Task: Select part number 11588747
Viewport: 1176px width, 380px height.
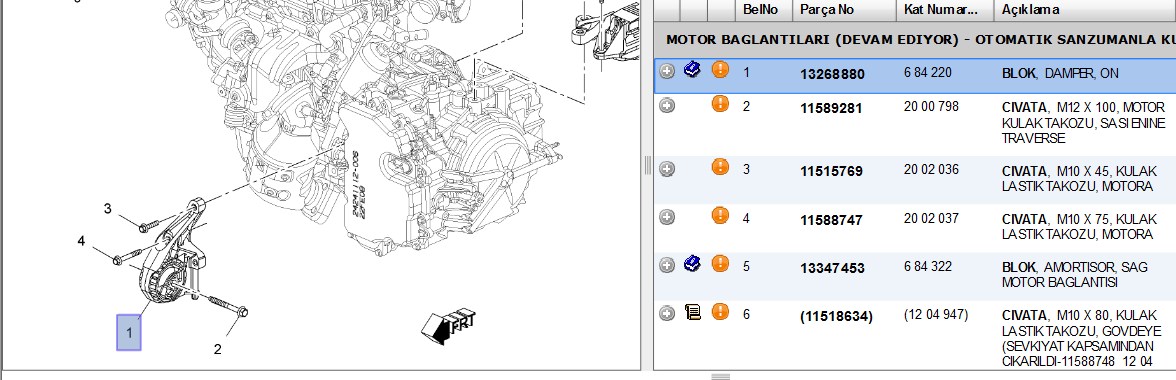Action: (x=831, y=220)
